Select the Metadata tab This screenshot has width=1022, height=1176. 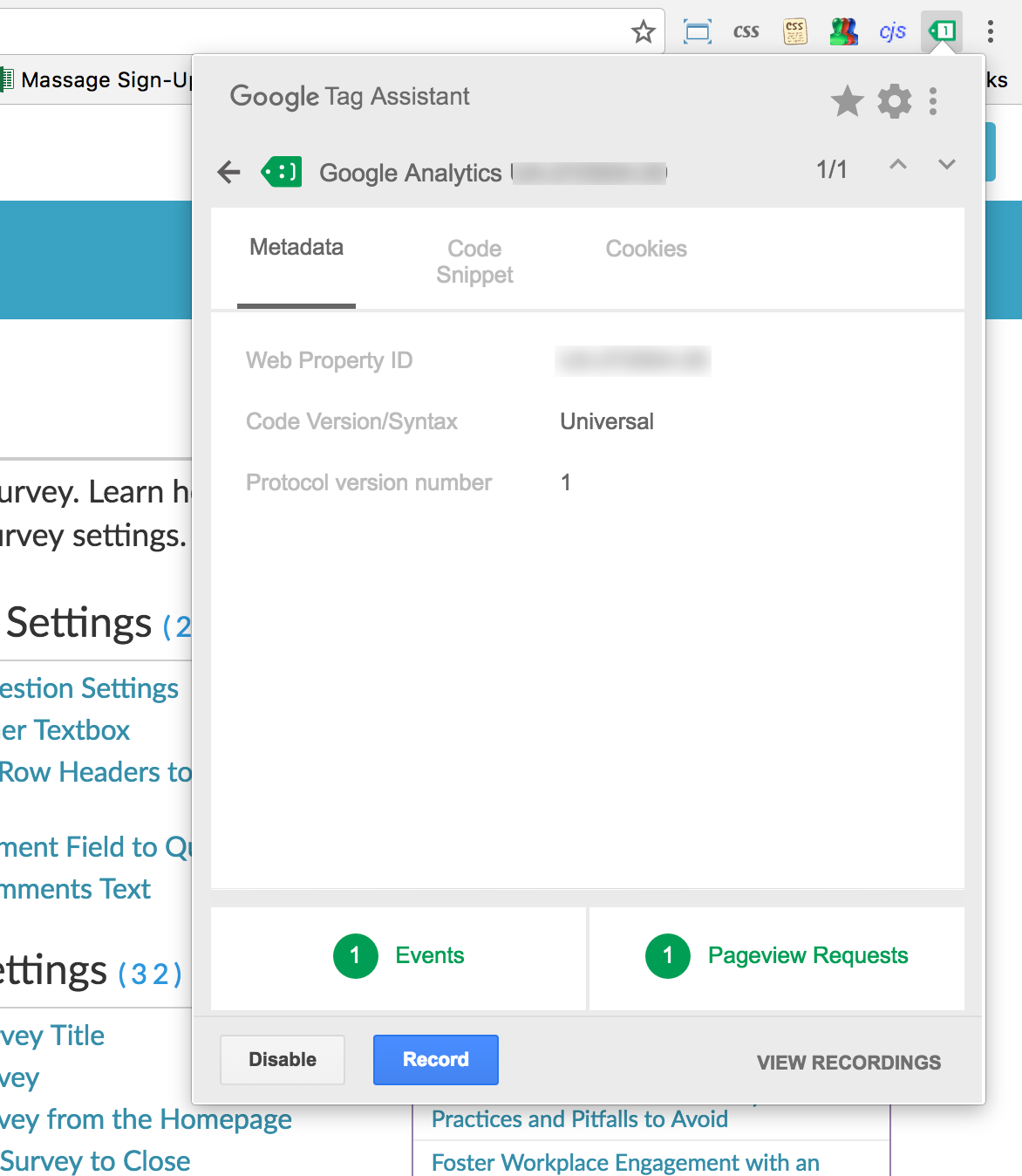pos(296,247)
